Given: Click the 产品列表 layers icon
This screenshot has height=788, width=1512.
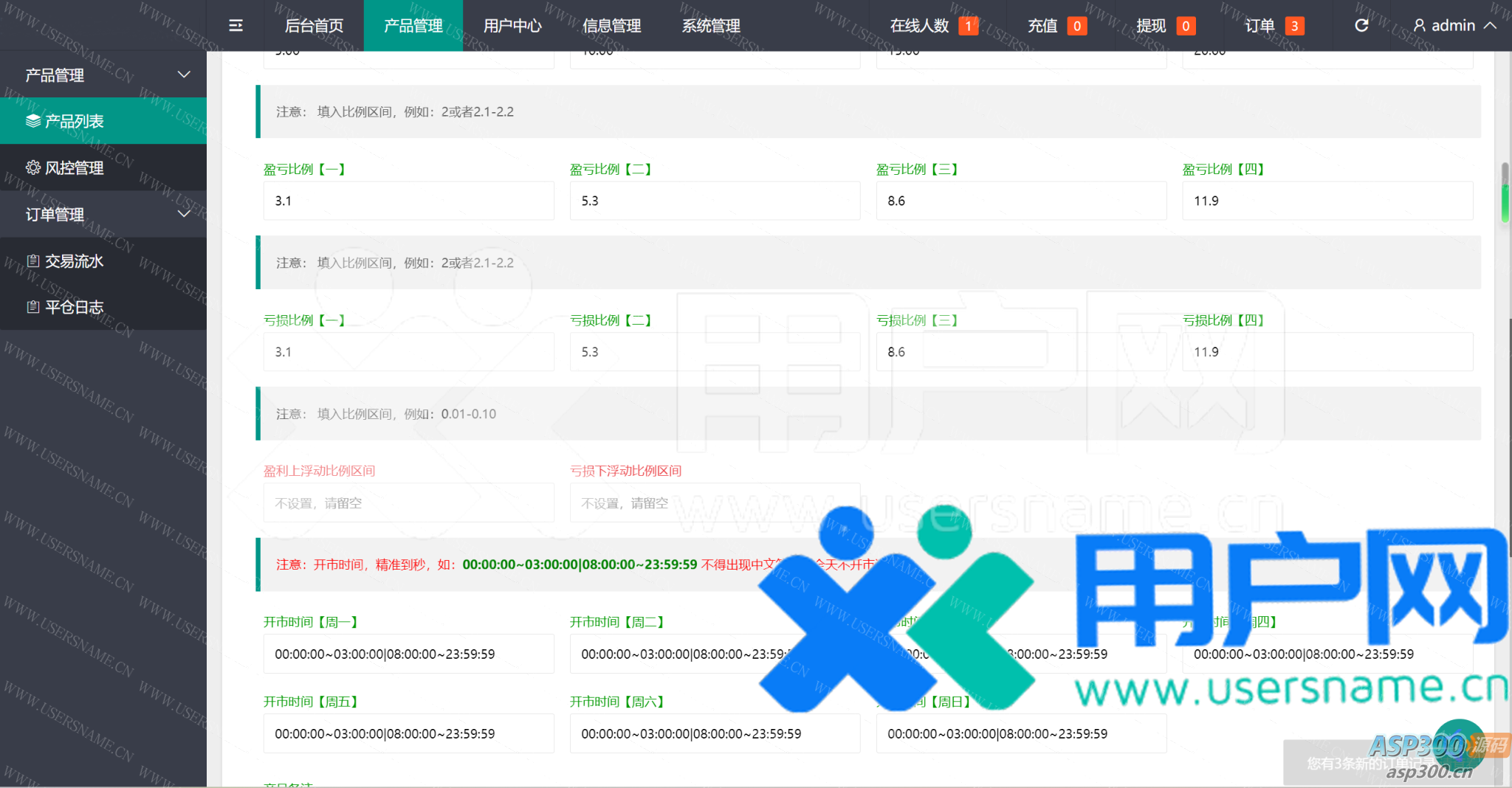Looking at the screenshot, I should pyautogui.click(x=33, y=121).
